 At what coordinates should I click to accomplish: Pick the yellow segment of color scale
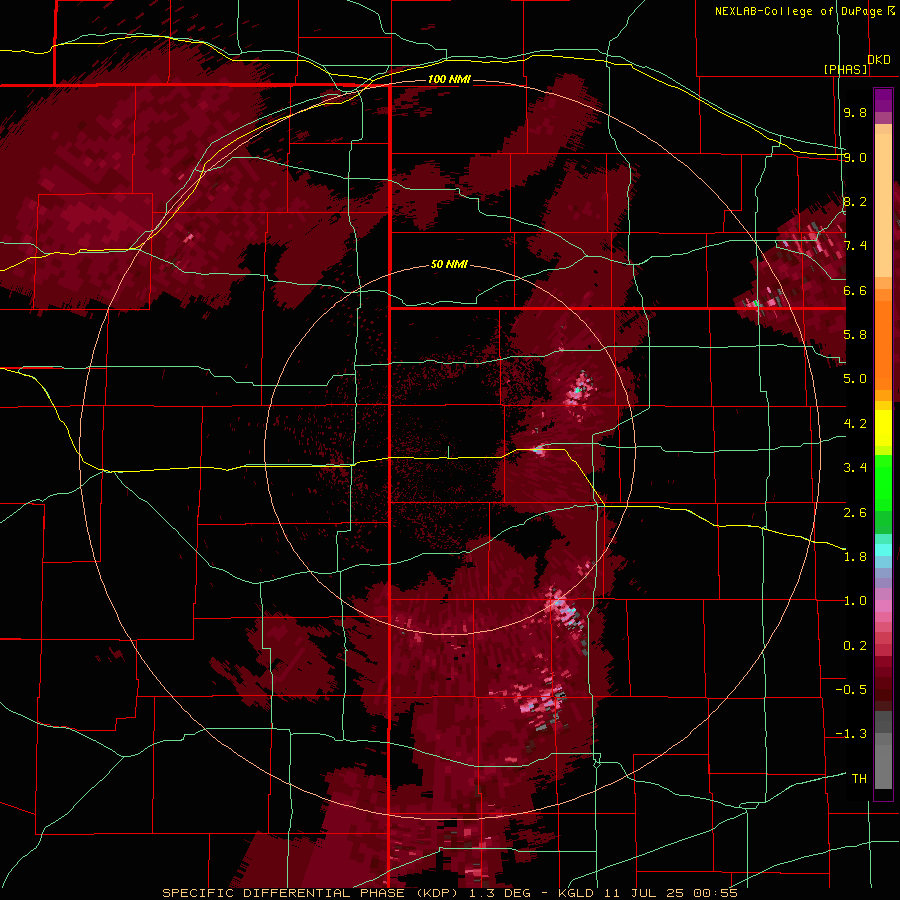883,428
